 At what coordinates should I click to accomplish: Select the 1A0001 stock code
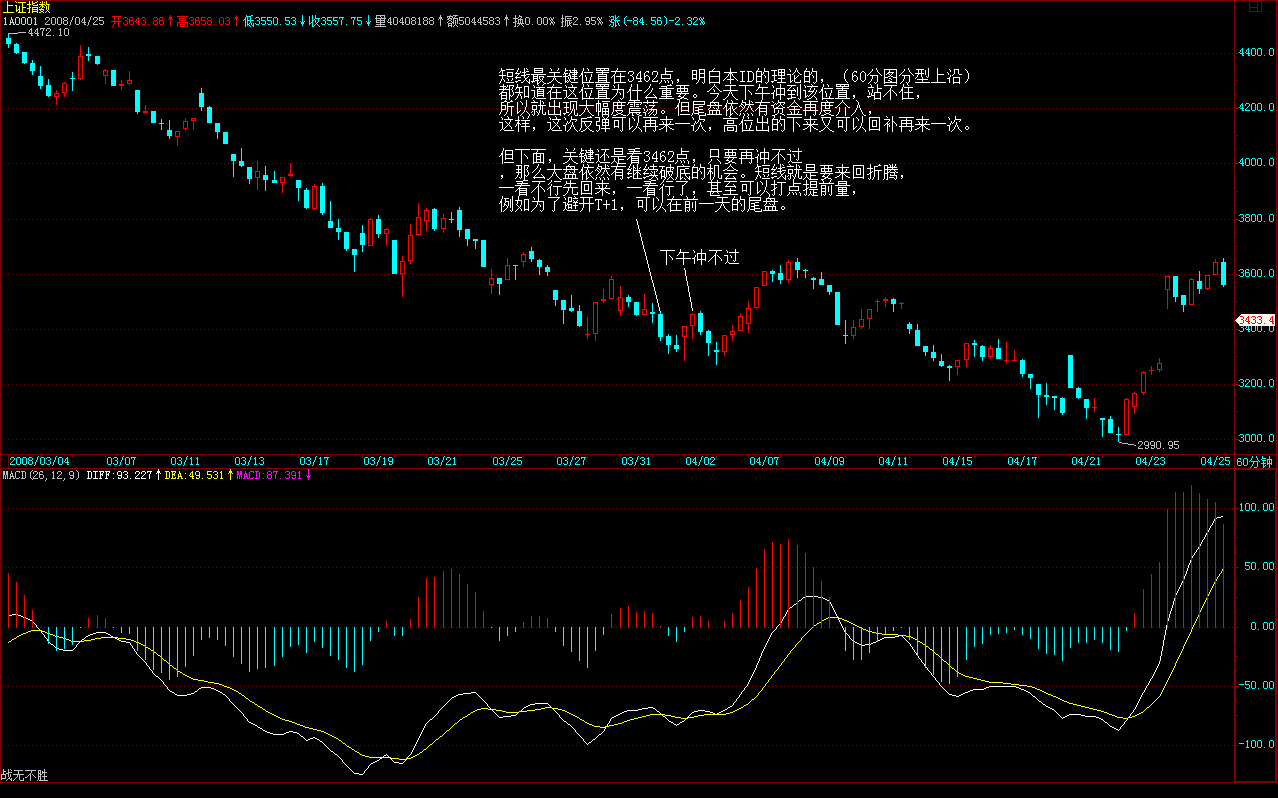[20, 20]
